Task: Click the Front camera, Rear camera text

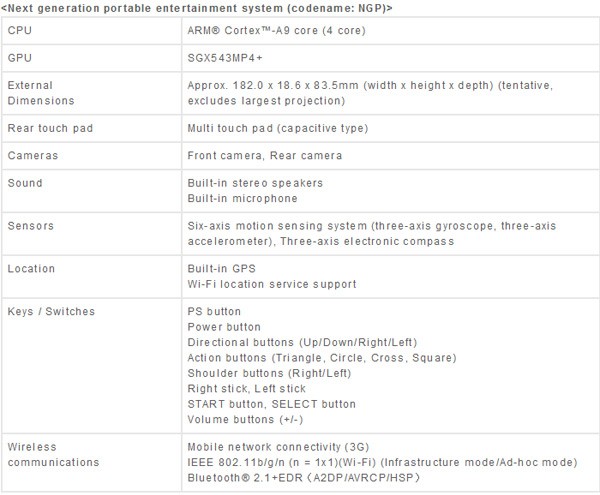Action: 265,155
